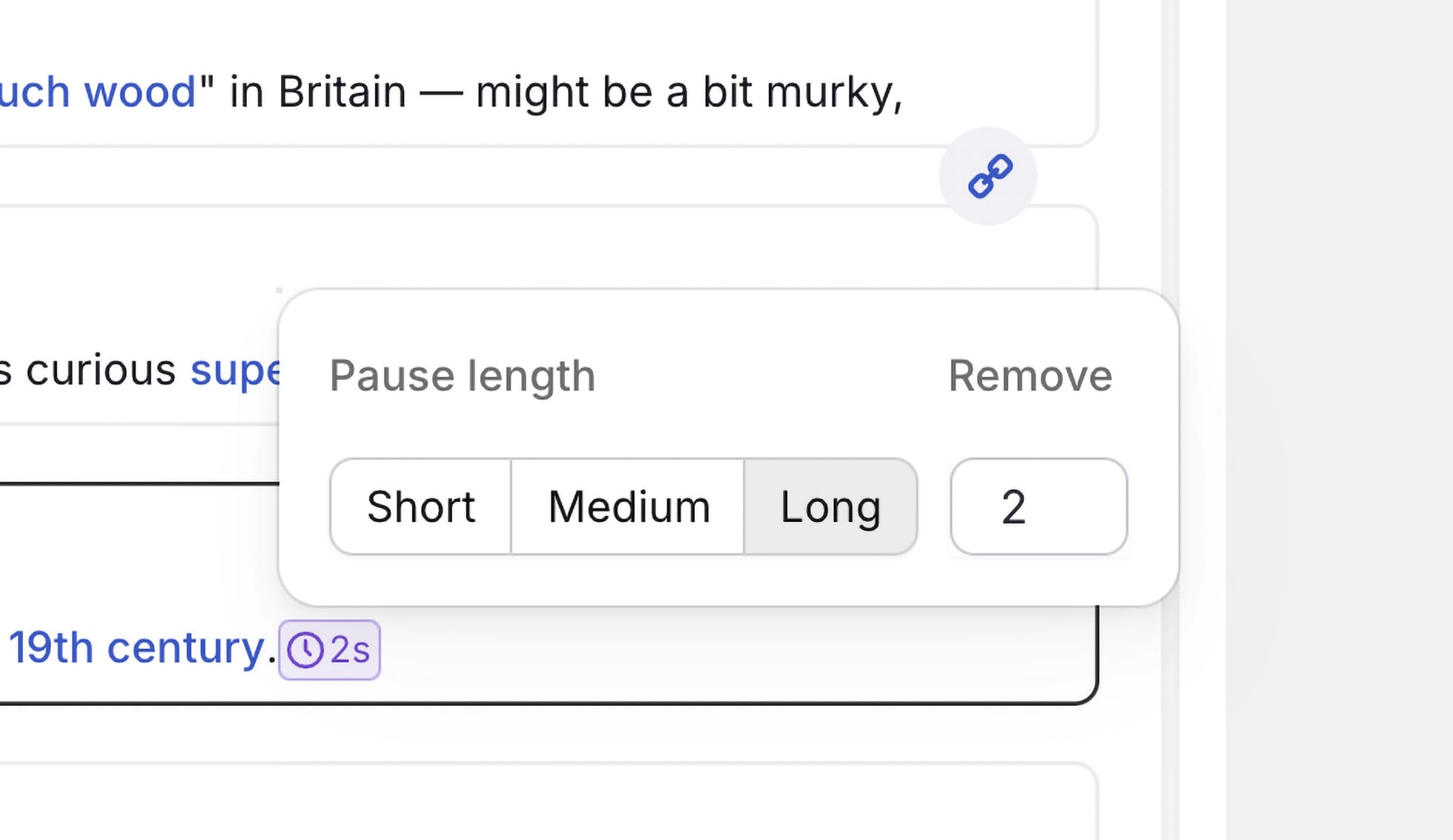The width and height of the screenshot is (1453, 840).
Task: Select the 2s pause marker after 19th century
Action: pos(331,650)
